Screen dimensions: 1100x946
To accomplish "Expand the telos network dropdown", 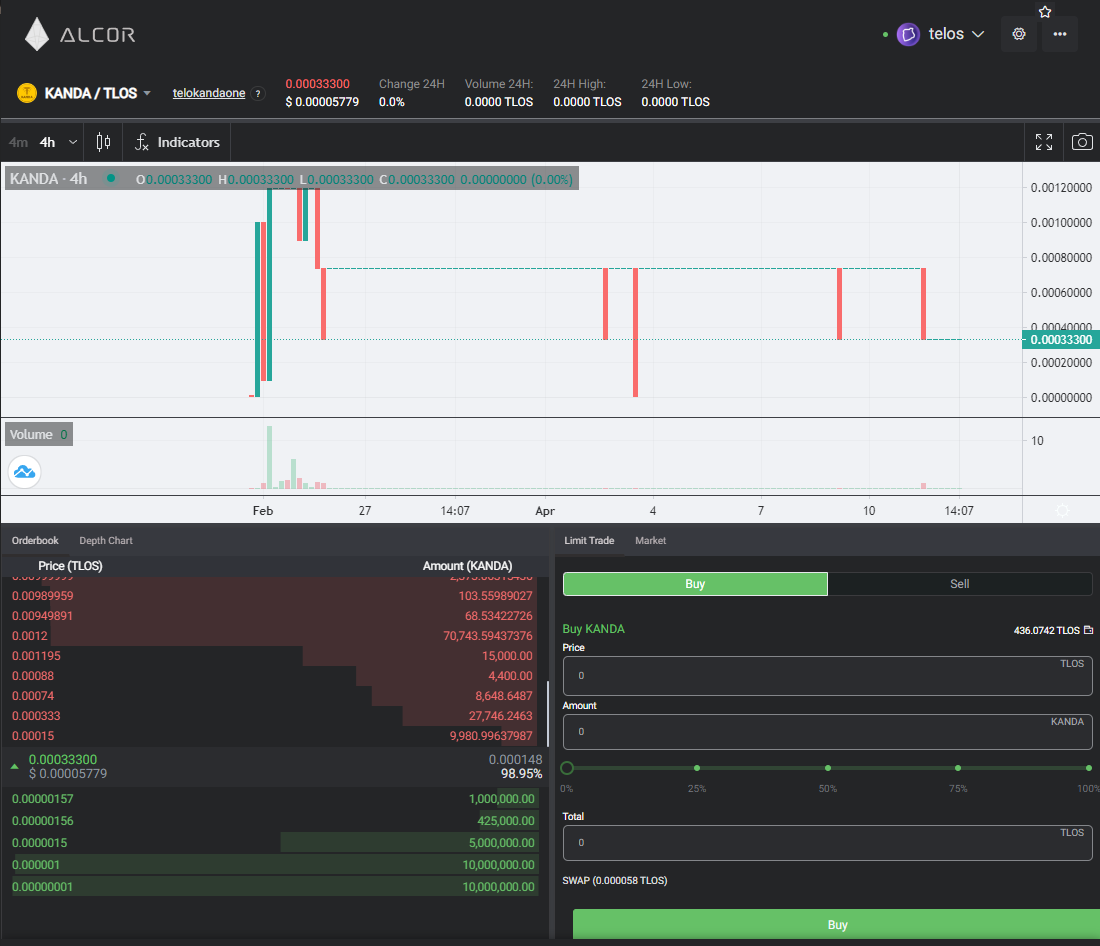I will [x=978, y=34].
